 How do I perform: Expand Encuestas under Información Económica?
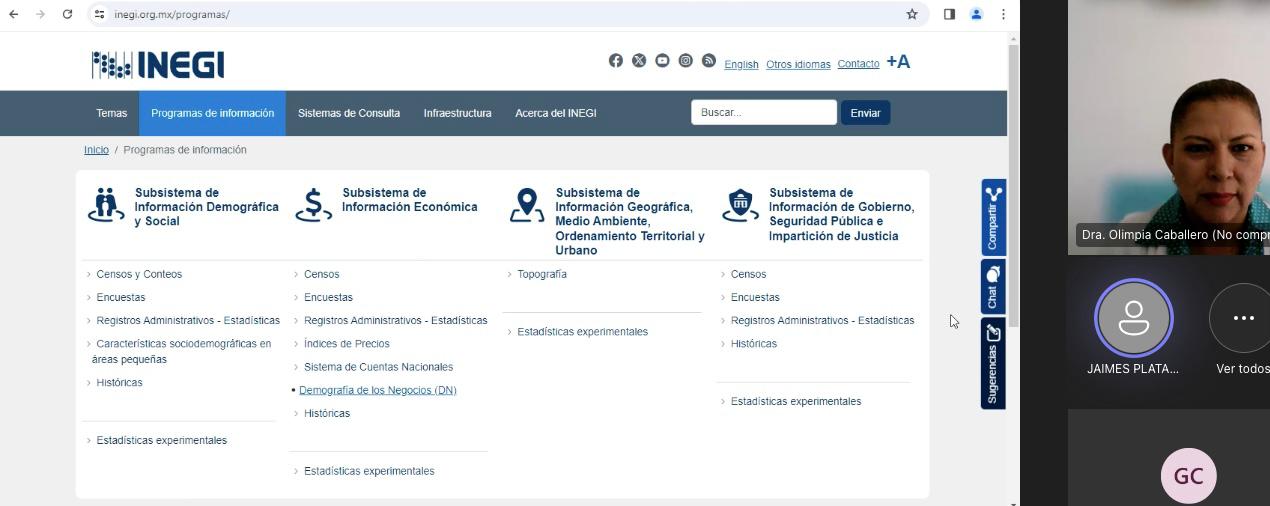point(328,297)
